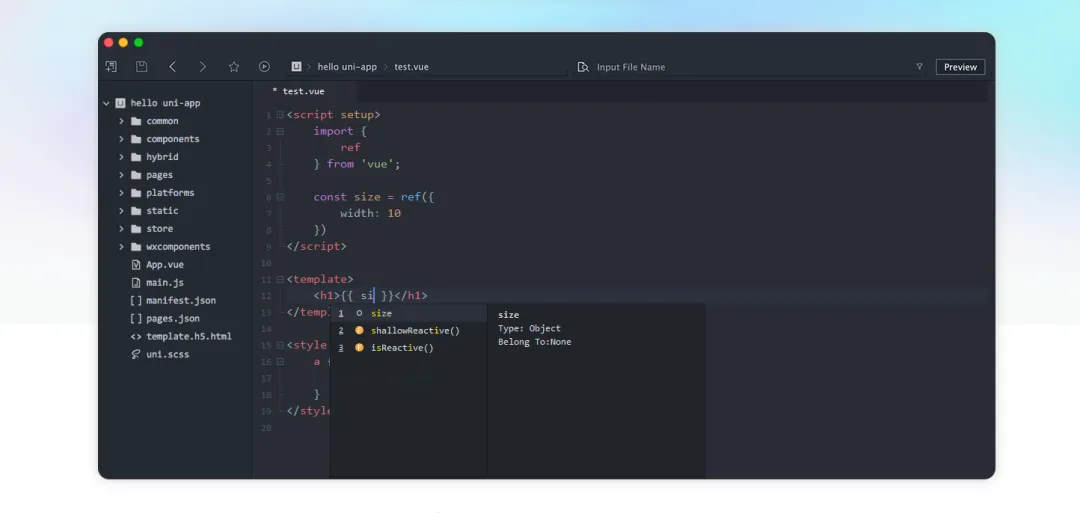Fold the template block at line 11

click(x=280, y=279)
